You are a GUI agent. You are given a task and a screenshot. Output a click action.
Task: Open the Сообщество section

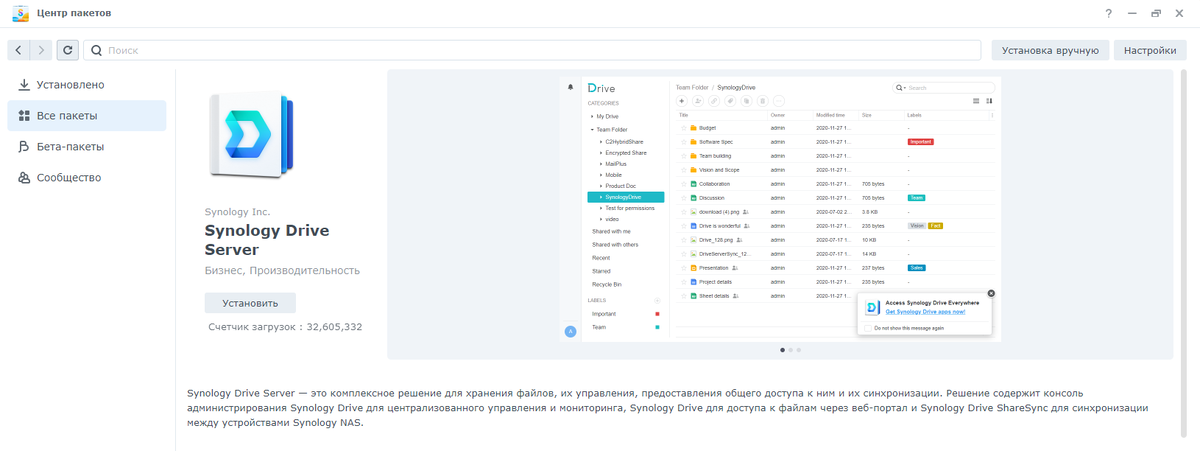pyautogui.click(x=87, y=178)
